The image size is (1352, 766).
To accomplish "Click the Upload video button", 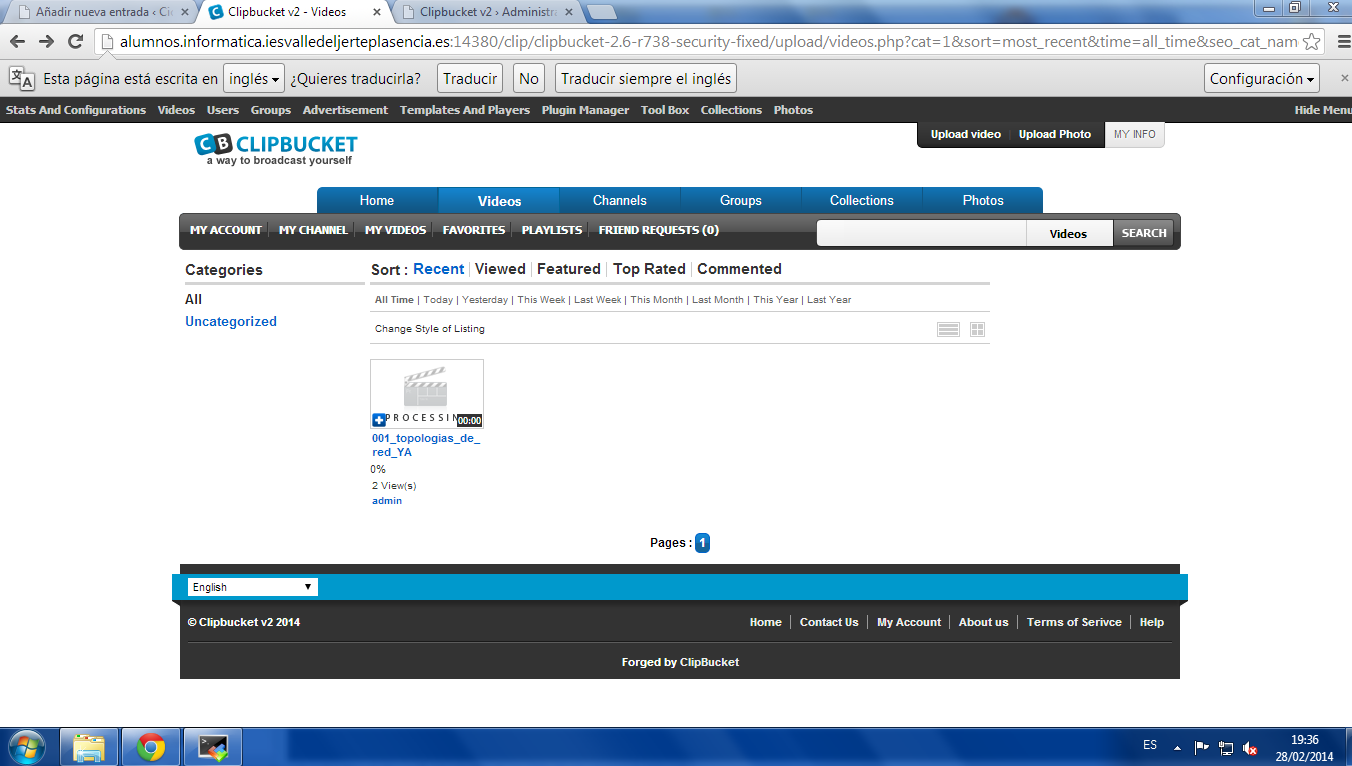I will tap(965, 135).
